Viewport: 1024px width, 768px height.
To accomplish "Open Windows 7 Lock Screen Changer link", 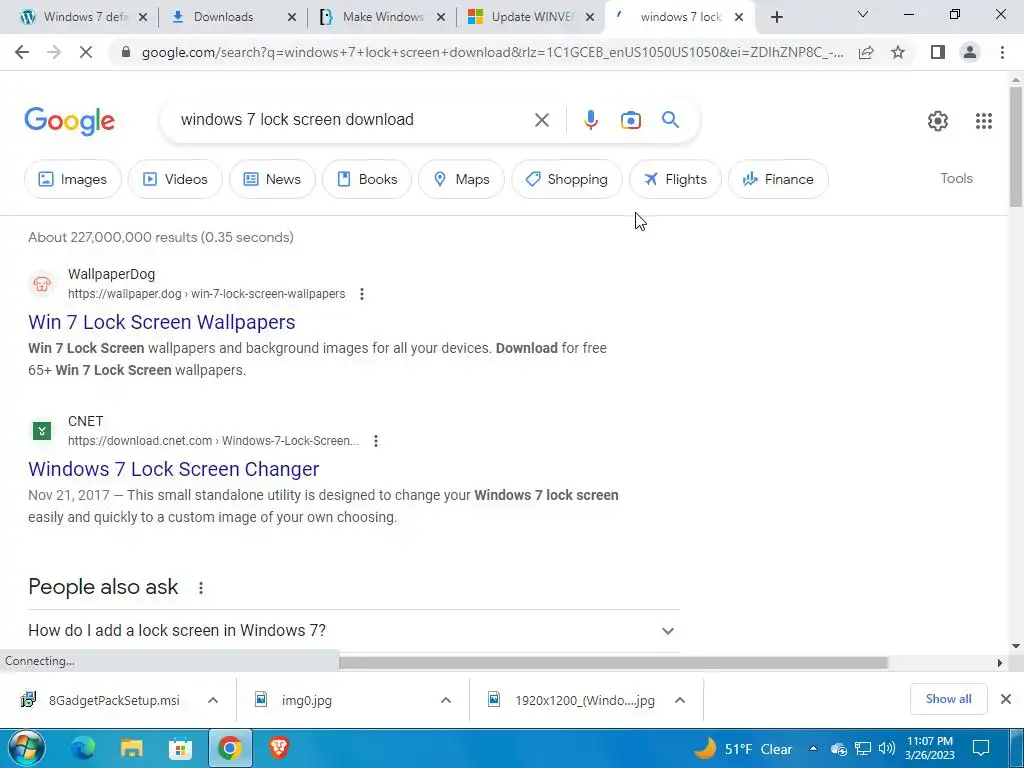I will point(174,469).
